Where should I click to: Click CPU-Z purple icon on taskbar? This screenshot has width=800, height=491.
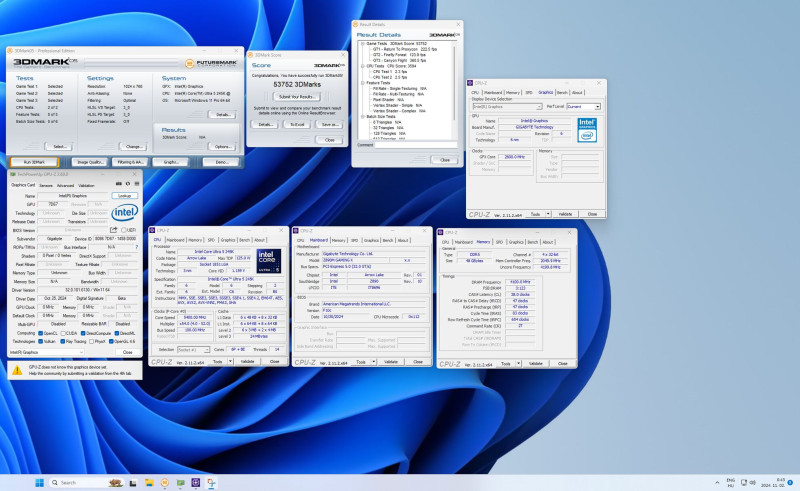coord(195,483)
